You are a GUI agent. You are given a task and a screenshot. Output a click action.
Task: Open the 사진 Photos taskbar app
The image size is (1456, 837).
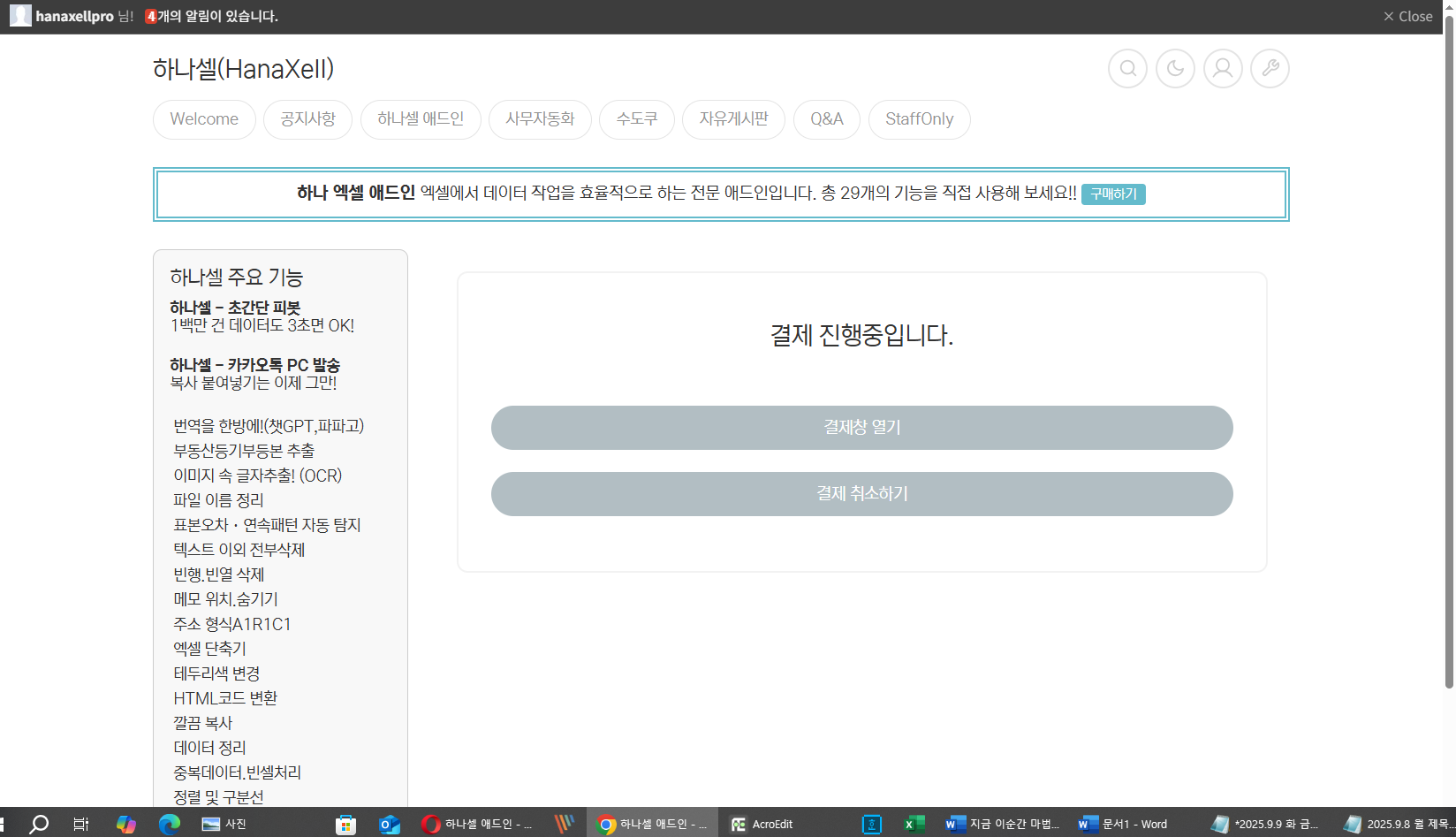(x=224, y=824)
